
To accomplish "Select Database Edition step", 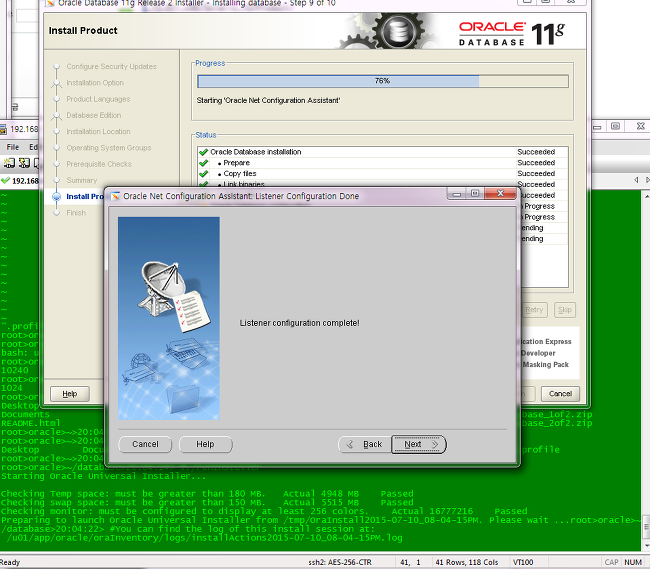I will [x=94, y=115].
